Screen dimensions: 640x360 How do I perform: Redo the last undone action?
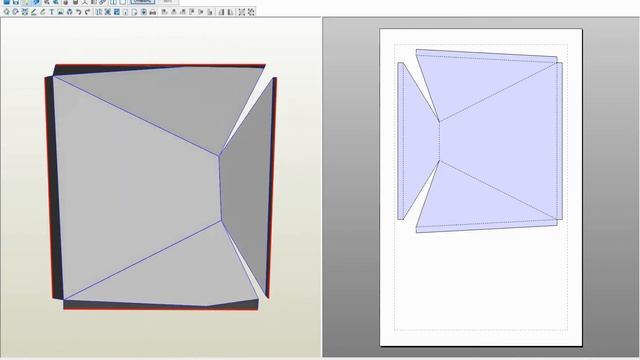[x=87, y=12]
